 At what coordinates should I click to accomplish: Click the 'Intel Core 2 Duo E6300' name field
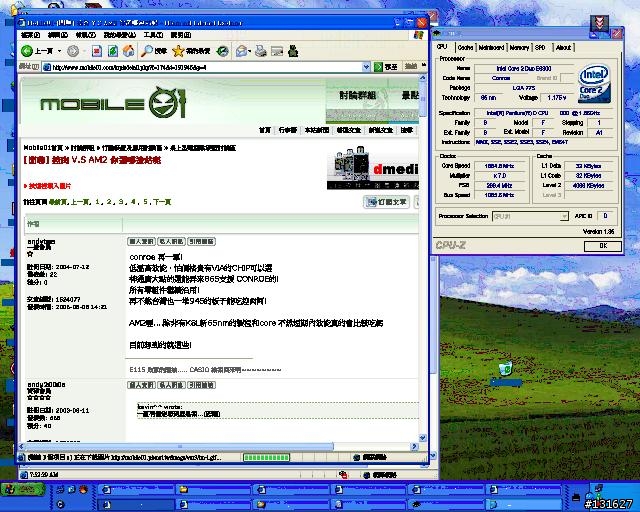click(524, 68)
